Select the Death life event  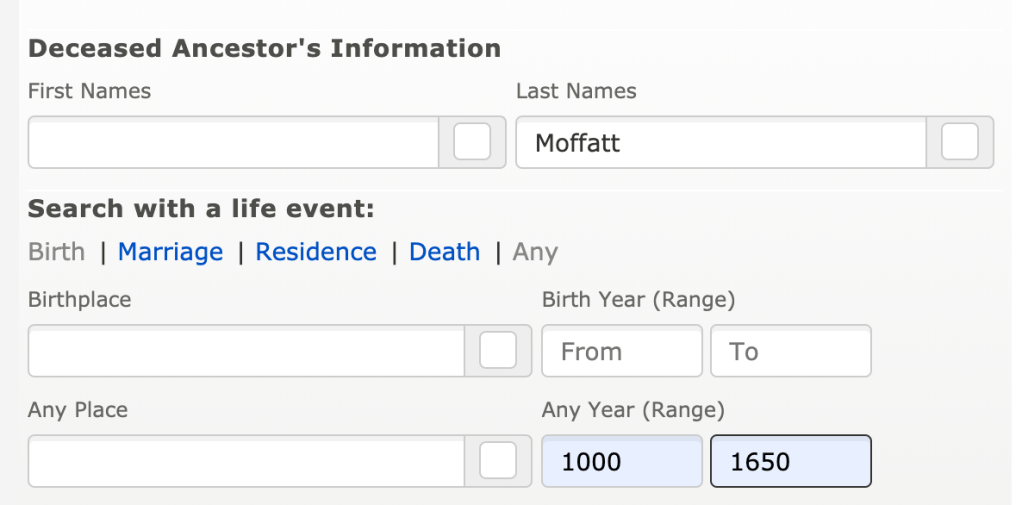[x=445, y=252]
